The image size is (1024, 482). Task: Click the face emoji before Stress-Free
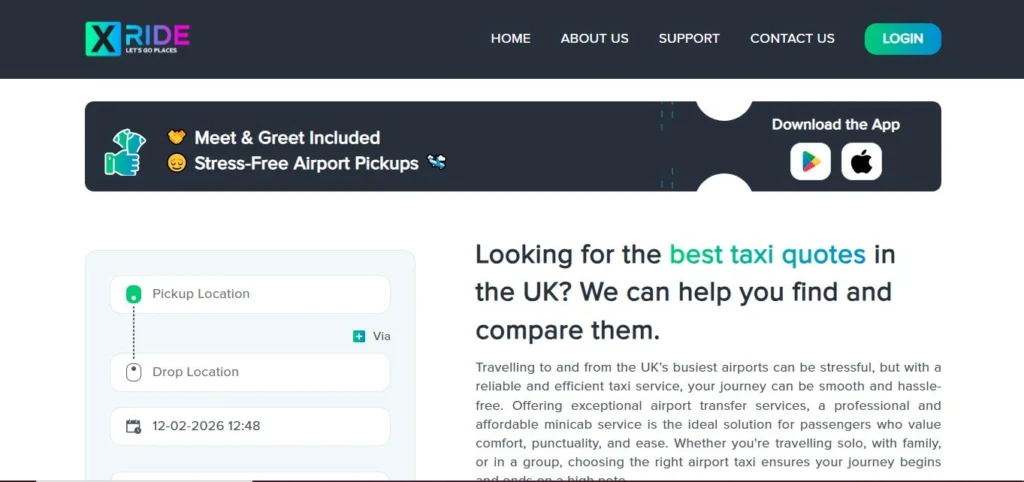[177, 162]
